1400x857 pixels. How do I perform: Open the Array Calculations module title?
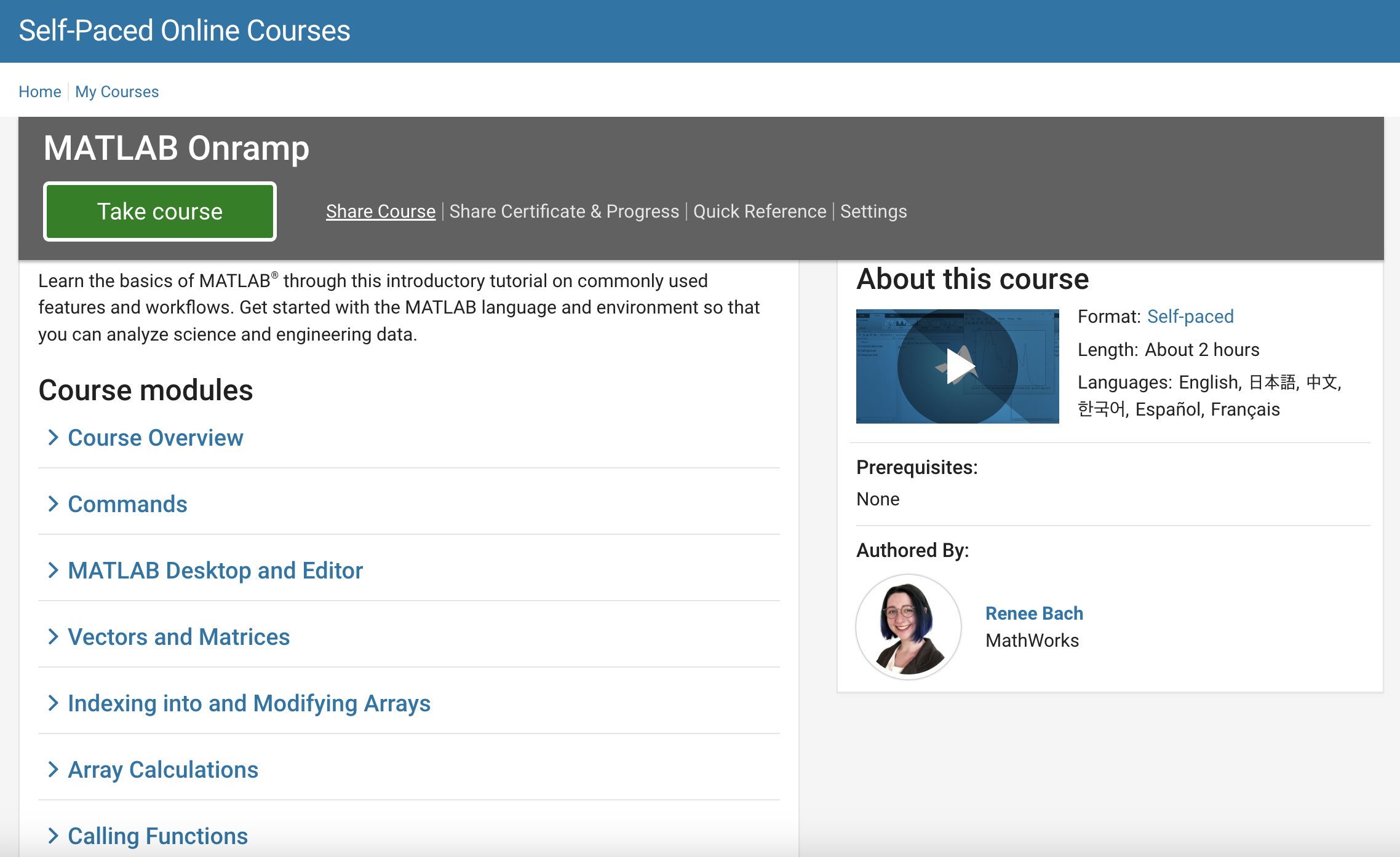pos(163,770)
